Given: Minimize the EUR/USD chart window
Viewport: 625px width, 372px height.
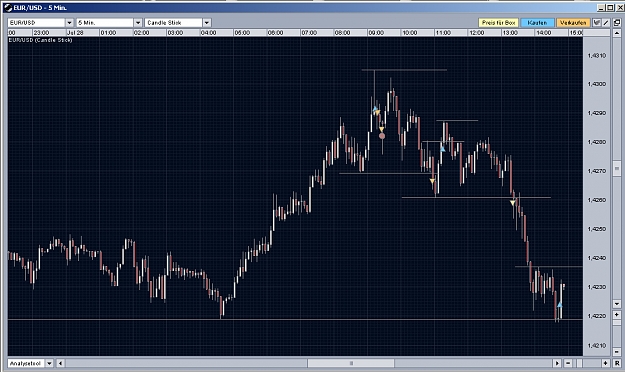Looking at the screenshot, I should coord(601,8).
